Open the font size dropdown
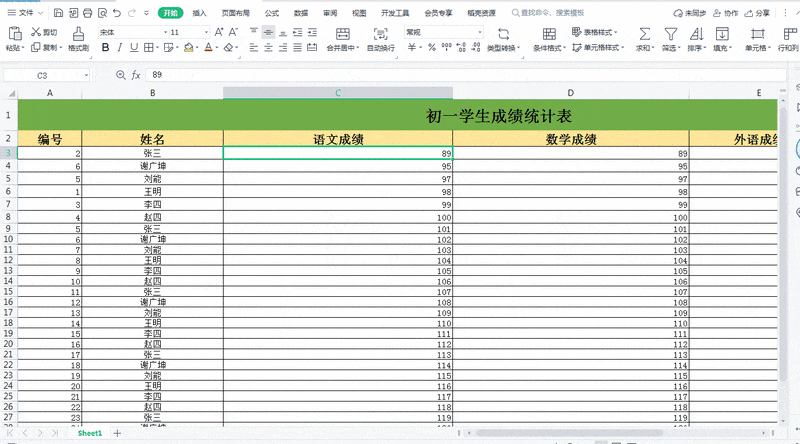800x444 pixels. [x=206, y=33]
